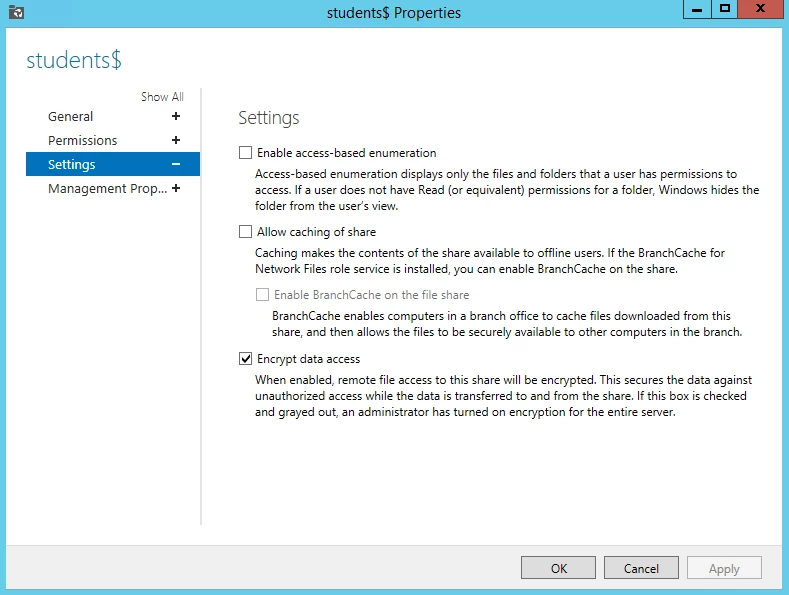Maximize the students$ Properties window
The height and width of the screenshot is (595, 789).
pos(725,9)
